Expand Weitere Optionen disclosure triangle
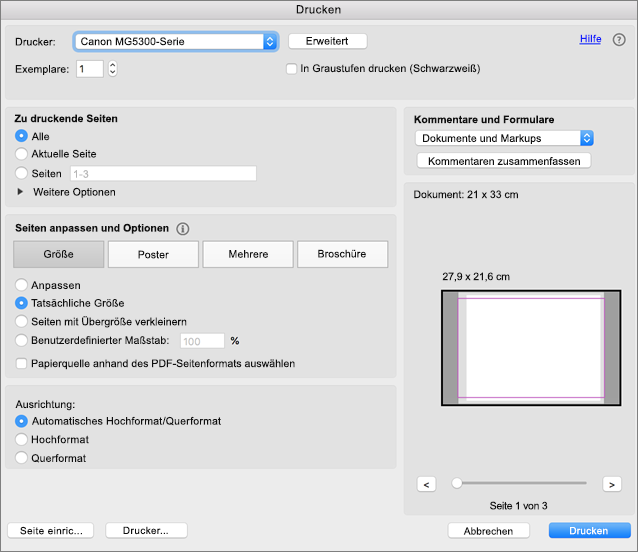 point(20,192)
